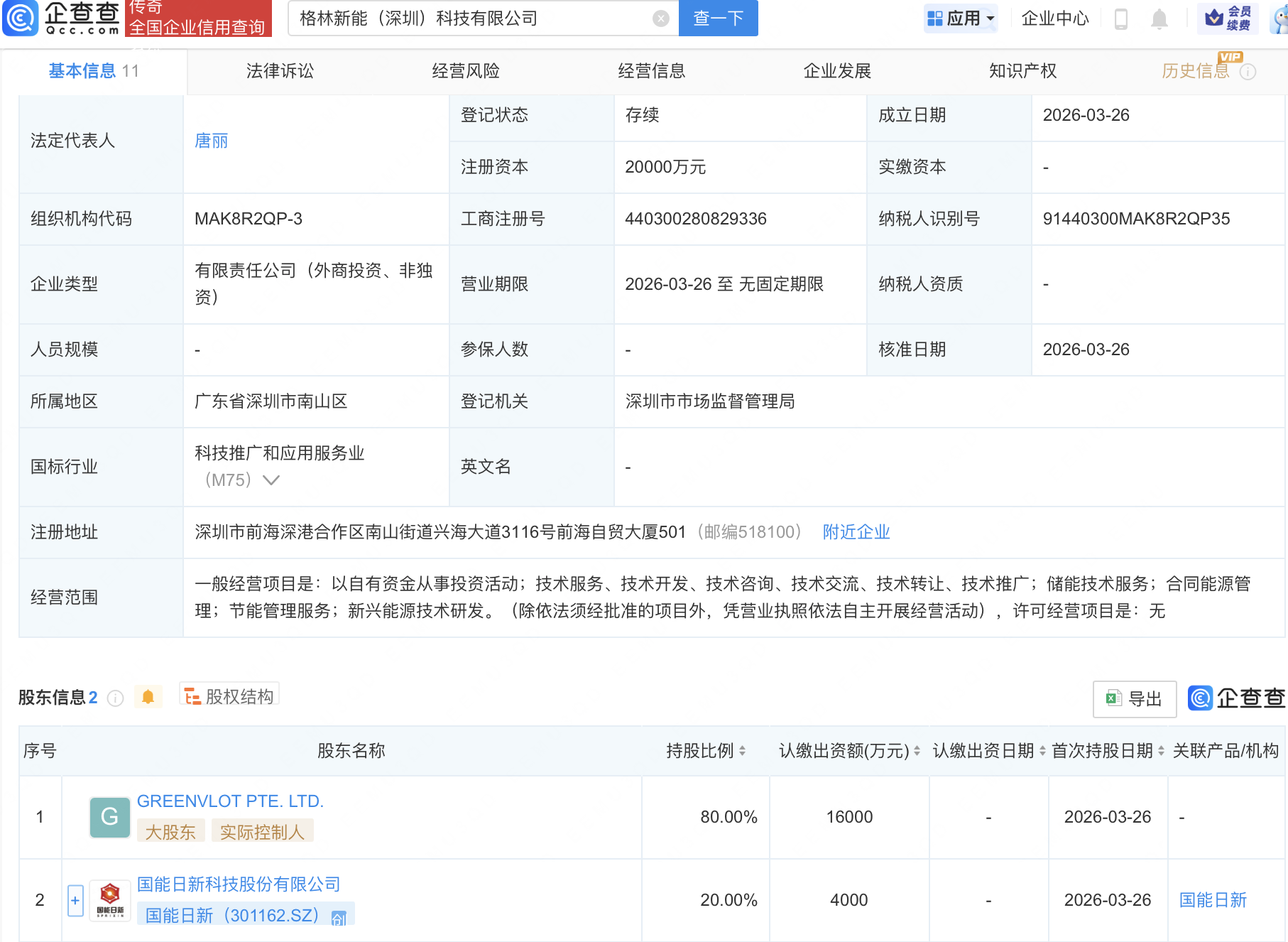Click the info icon beside 股东信息
The width and height of the screenshot is (1288, 942).
(x=115, y=698)
